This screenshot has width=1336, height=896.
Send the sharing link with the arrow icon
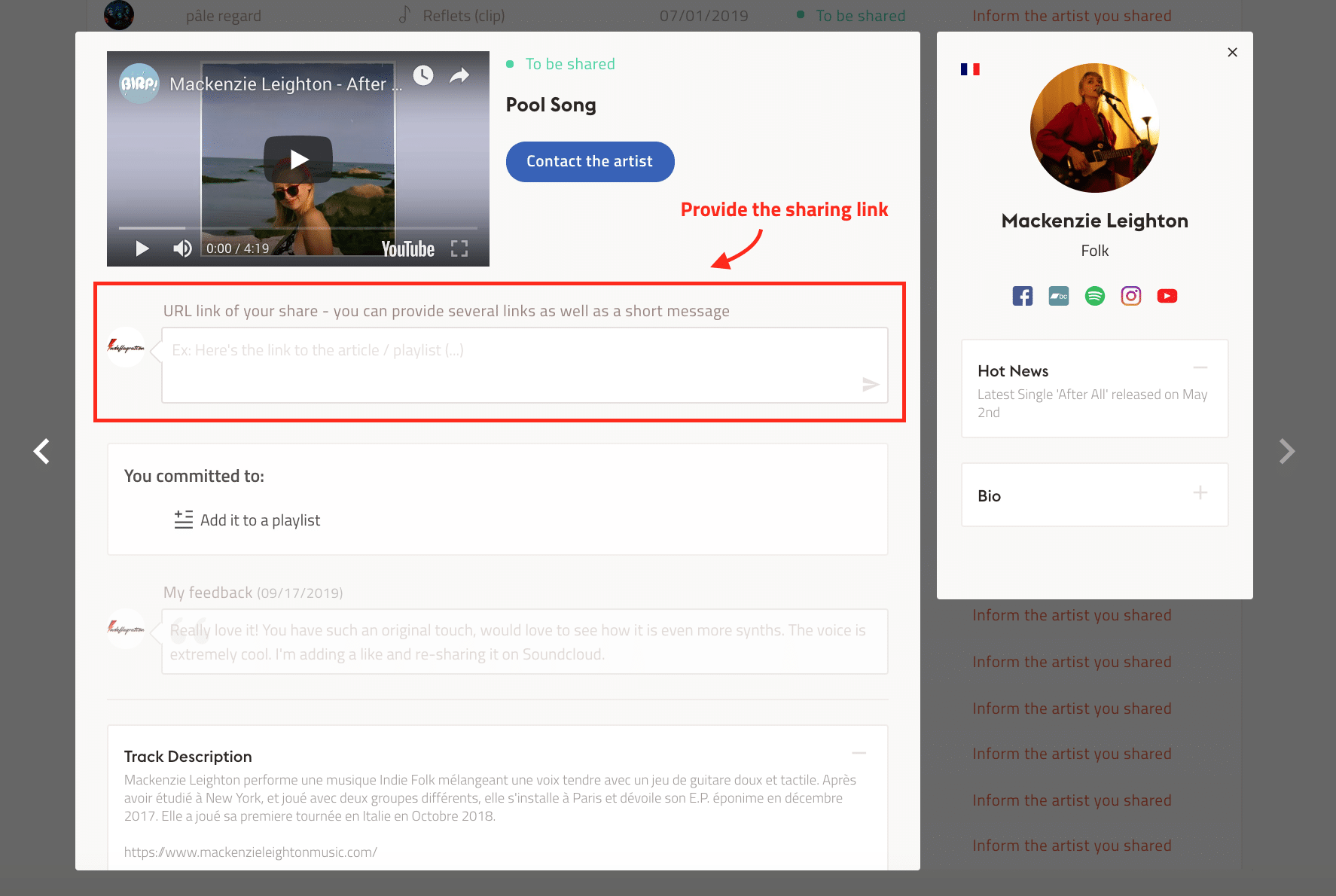[x=871, y=385]
